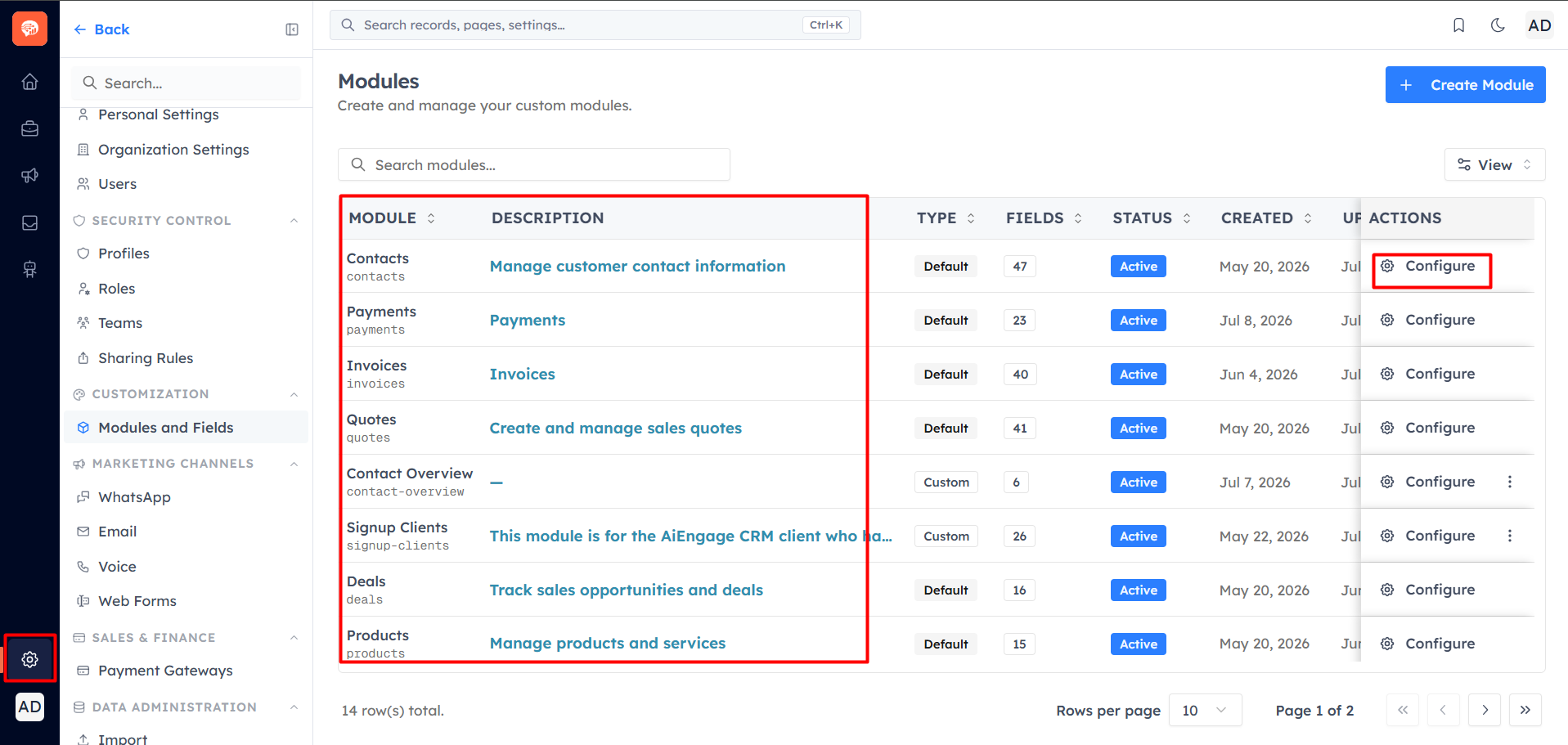
Task: Configure the Deals module
Action: pyautogui.click(x=1428, y=590)
